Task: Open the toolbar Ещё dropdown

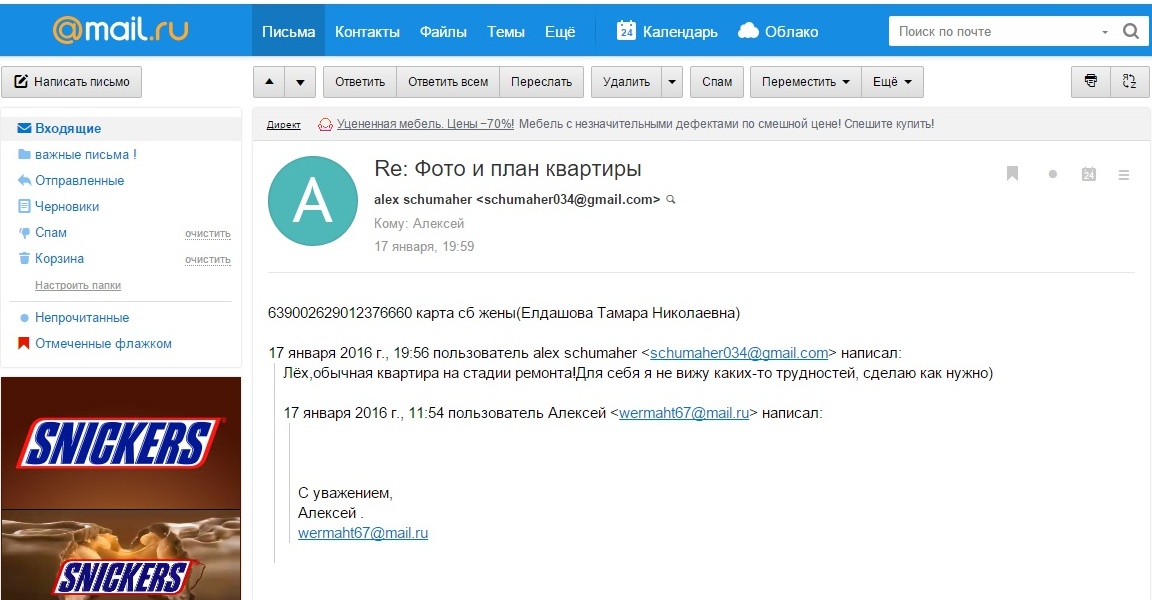Action: point(893,82)
